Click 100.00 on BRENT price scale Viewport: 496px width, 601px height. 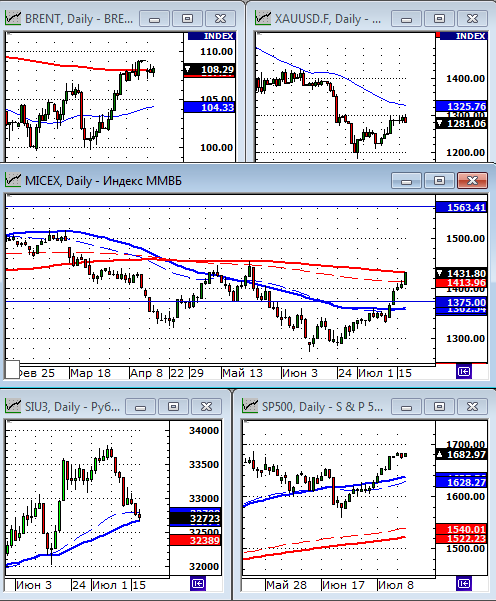(x=216, y=147)
